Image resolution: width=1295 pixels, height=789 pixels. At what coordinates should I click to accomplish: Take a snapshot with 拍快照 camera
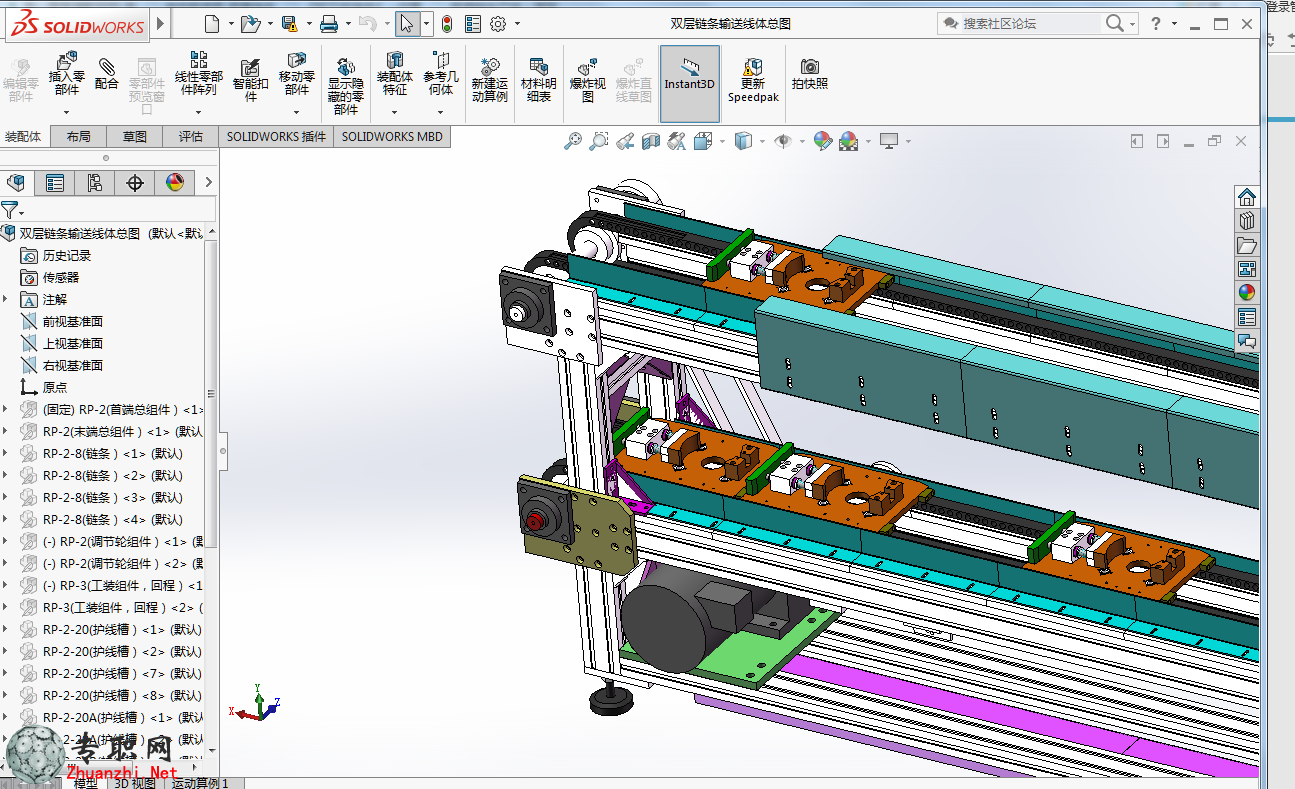[x=810, y=74]
